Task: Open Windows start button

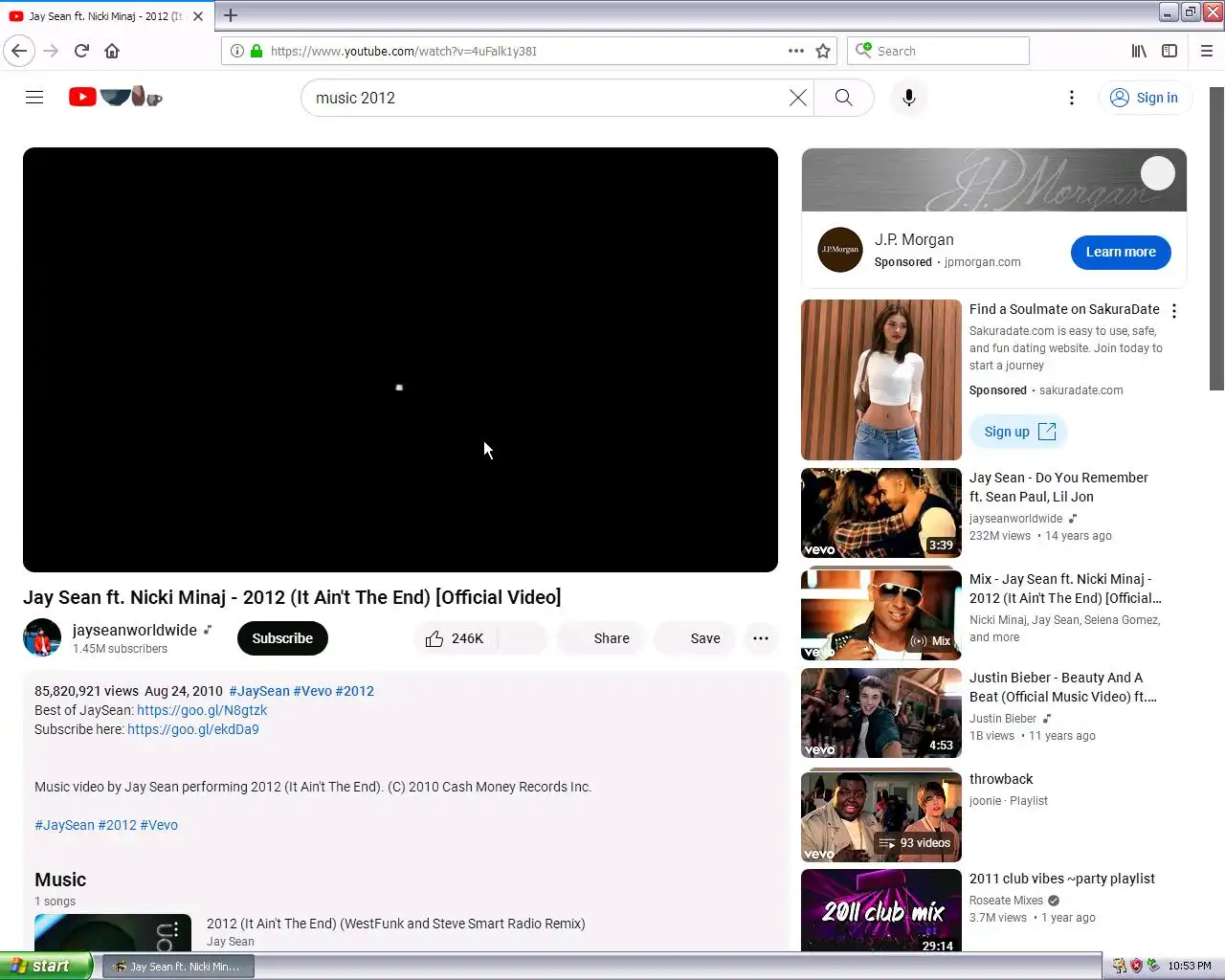Action: (x=46, y=966)
